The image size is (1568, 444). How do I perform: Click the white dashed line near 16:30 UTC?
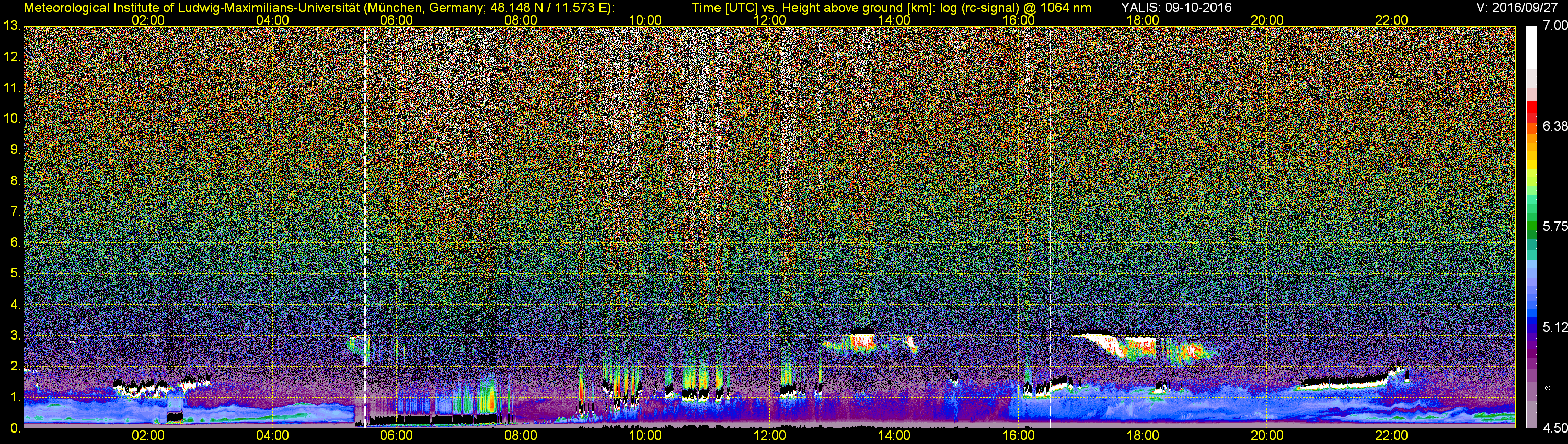click(x=1050, y=227)
